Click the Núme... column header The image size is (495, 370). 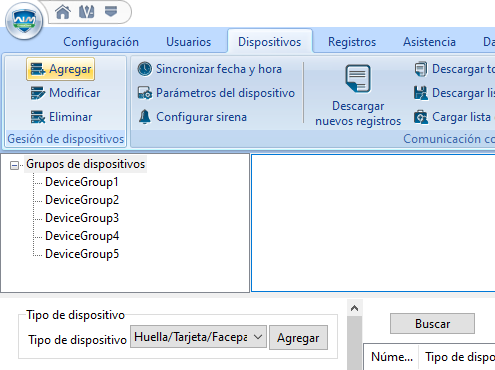392,357
